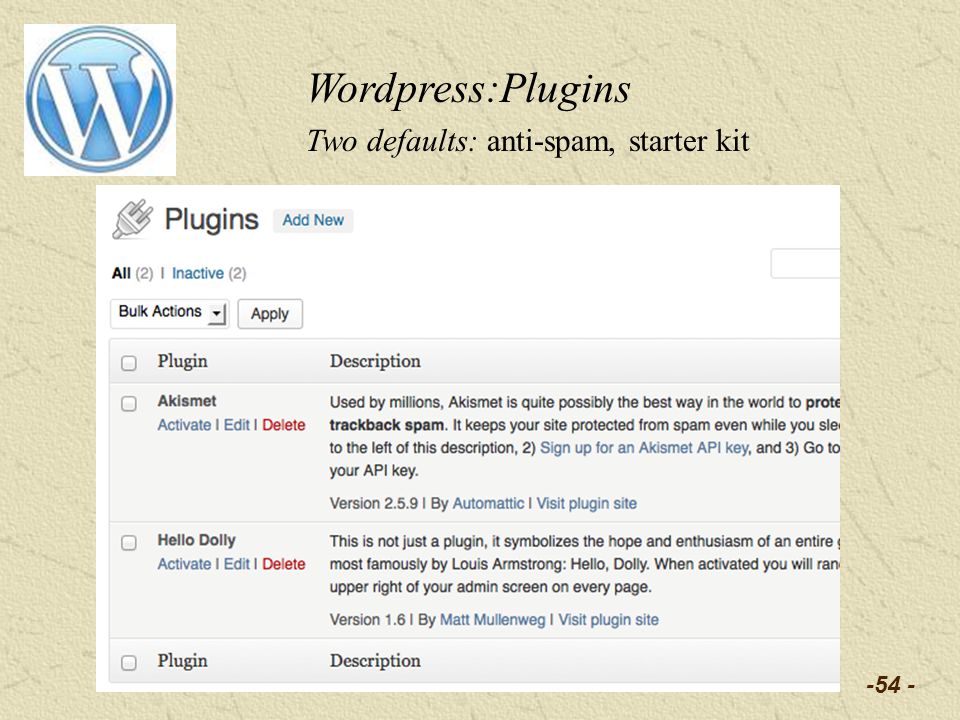Open the Matt Mullenweg author link

click(x=492, y=620)
